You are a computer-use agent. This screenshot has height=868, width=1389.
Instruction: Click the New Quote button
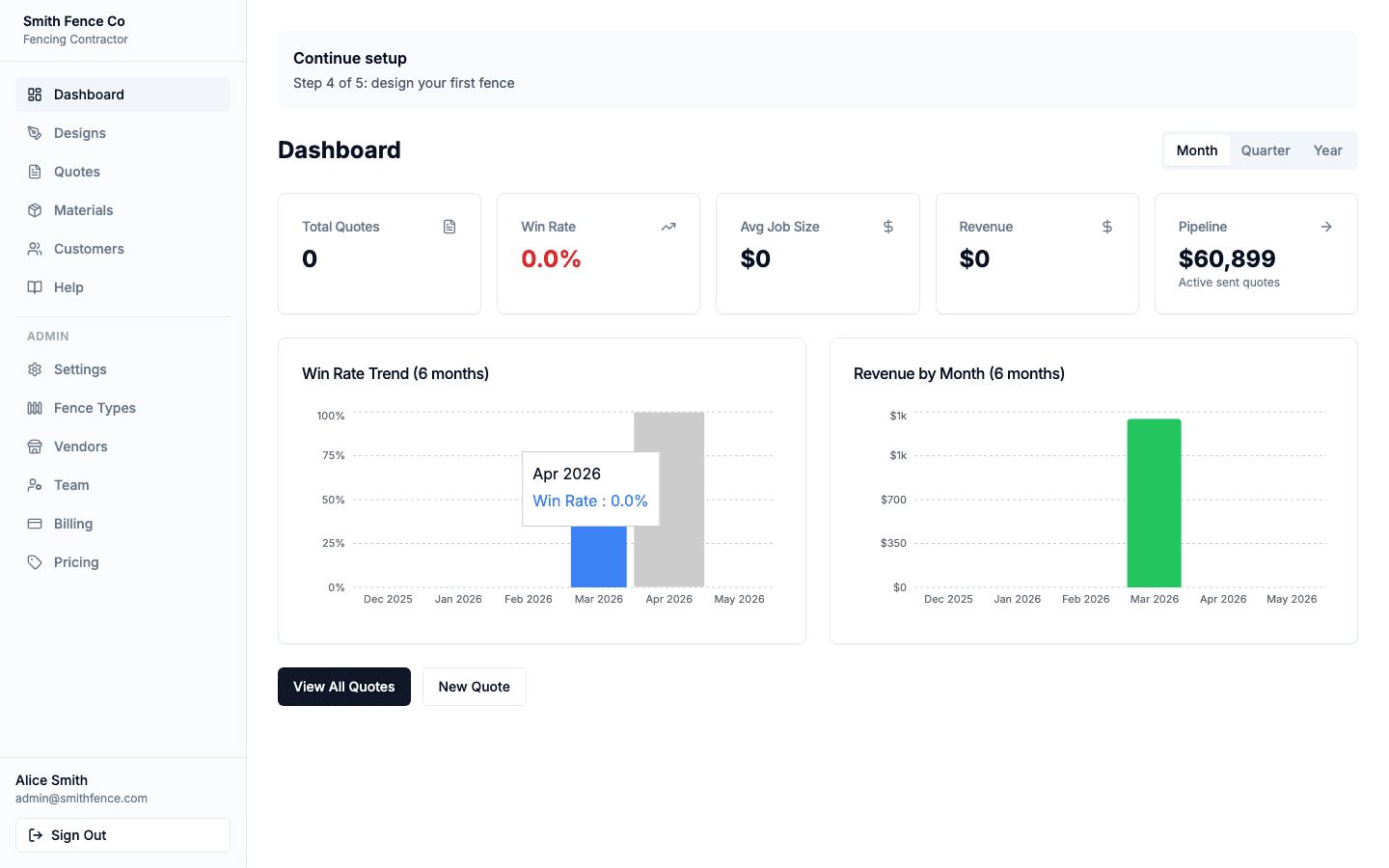click(x=475, y=687)
